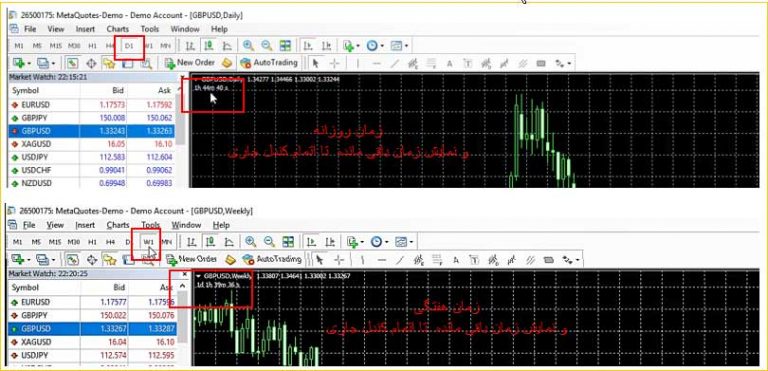This screenshot has height=371, width=768.
Task: Select XAGUSD row in the Daily window Market Watch
Action: pos(92,144)
